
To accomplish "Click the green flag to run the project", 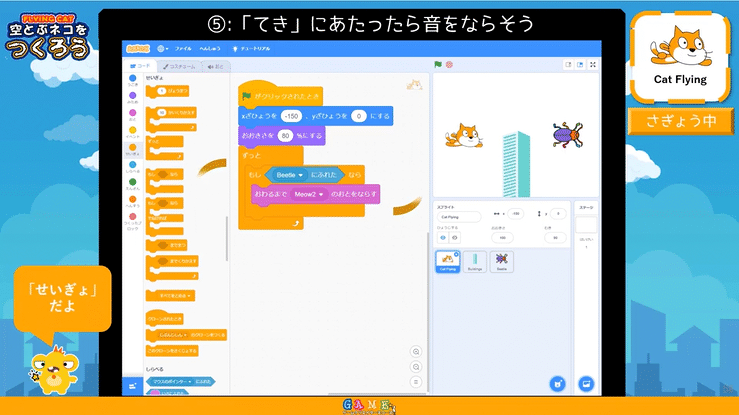I will 438,65.
